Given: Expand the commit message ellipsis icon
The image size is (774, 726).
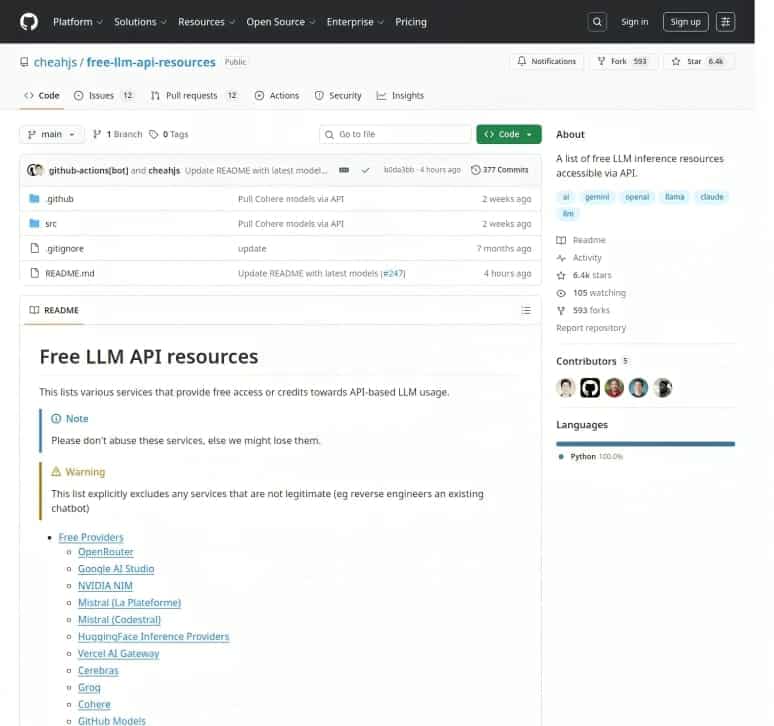Looking at the screenshot, I should 344,170.
